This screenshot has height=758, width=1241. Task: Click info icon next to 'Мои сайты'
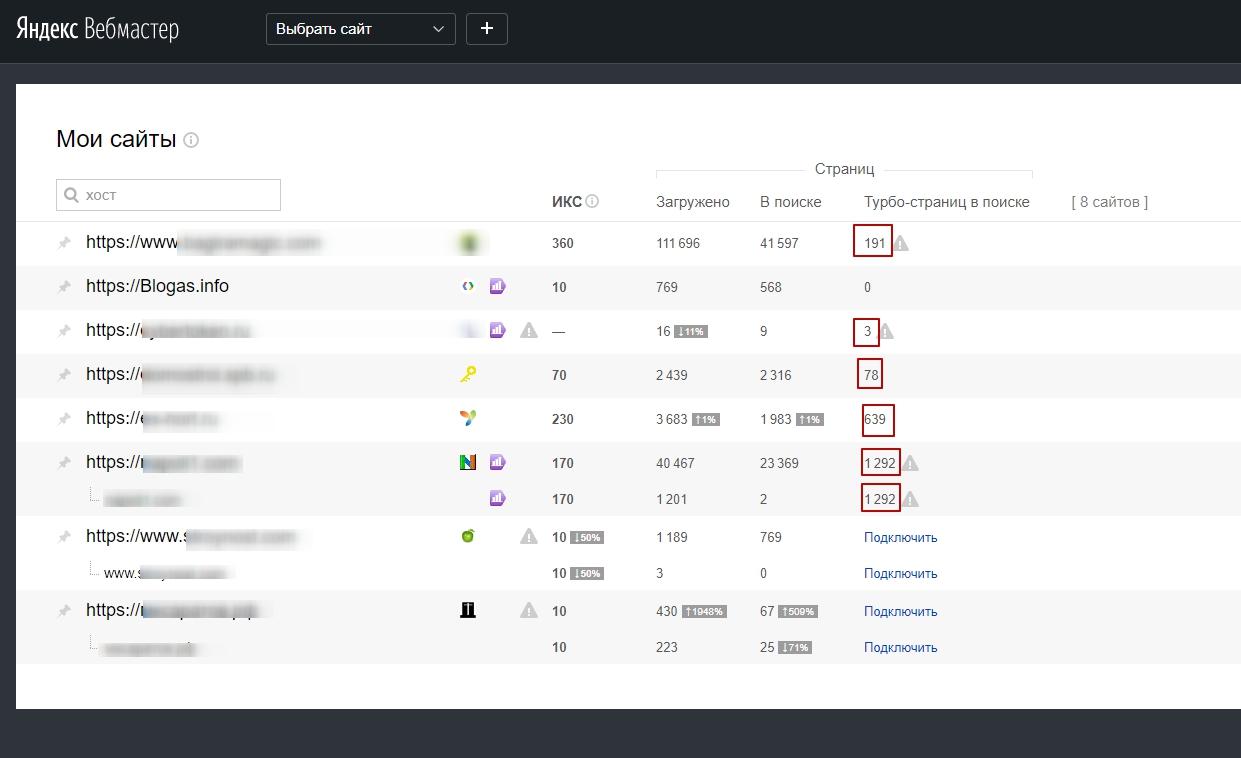point(191,140)
